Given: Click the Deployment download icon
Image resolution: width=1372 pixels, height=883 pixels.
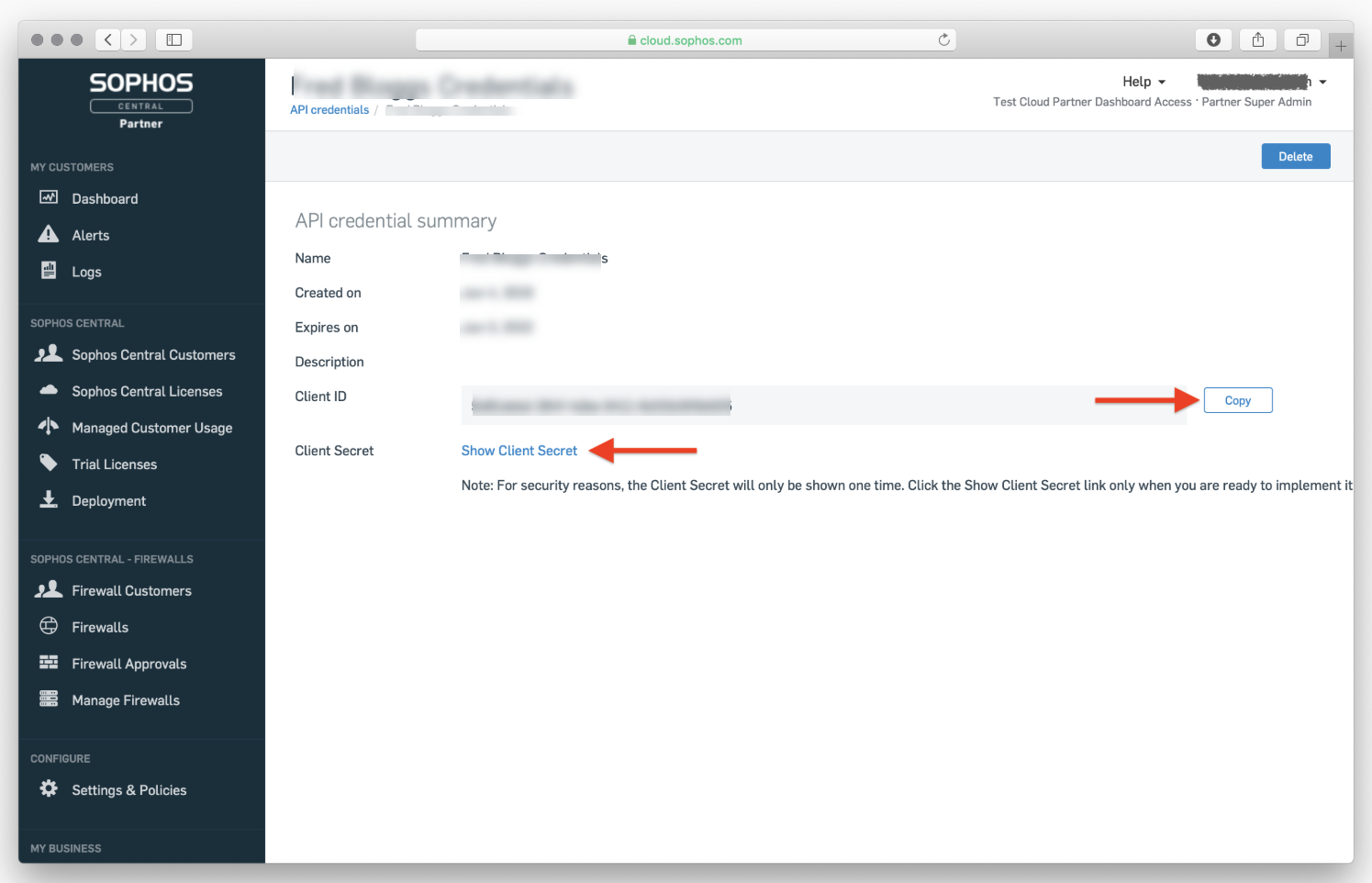Looking at the screenshot, I should (49, 499).
